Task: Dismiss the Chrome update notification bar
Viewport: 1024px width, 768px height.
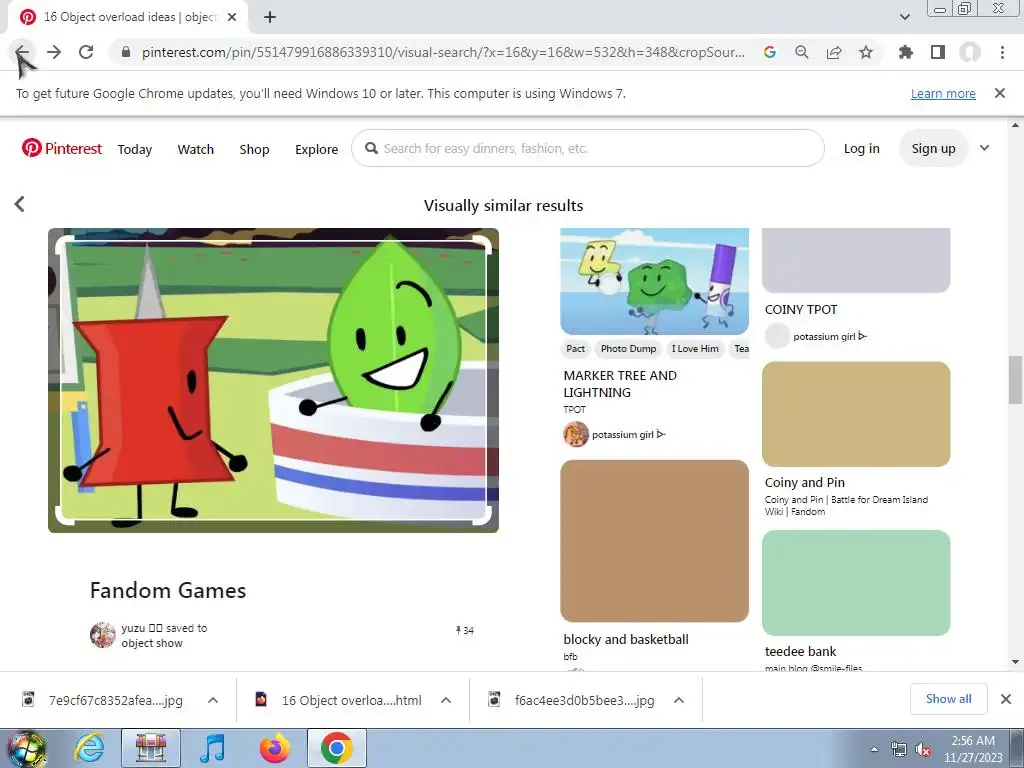Action: tap(1000, 93)
